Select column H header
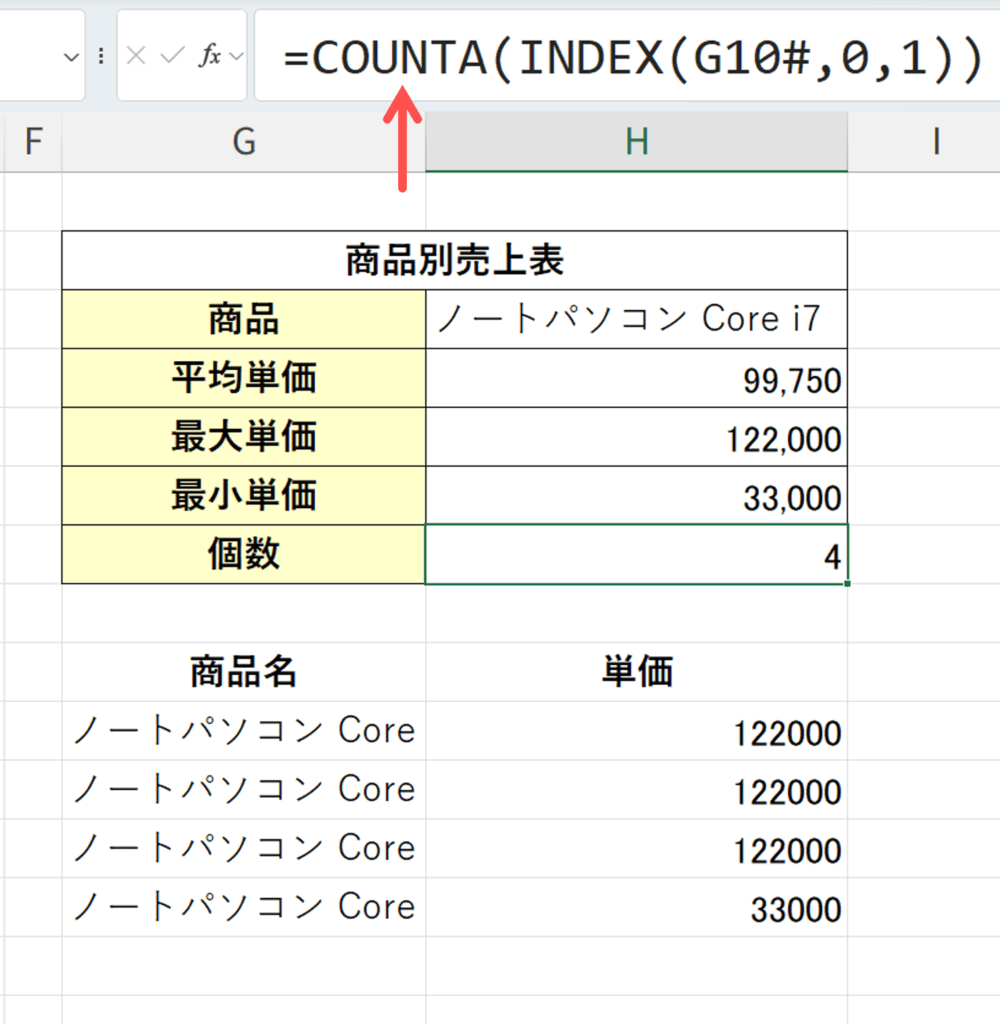This screenshot has height=1024, width=1000. pyautogui.click(x=636, y=143)
